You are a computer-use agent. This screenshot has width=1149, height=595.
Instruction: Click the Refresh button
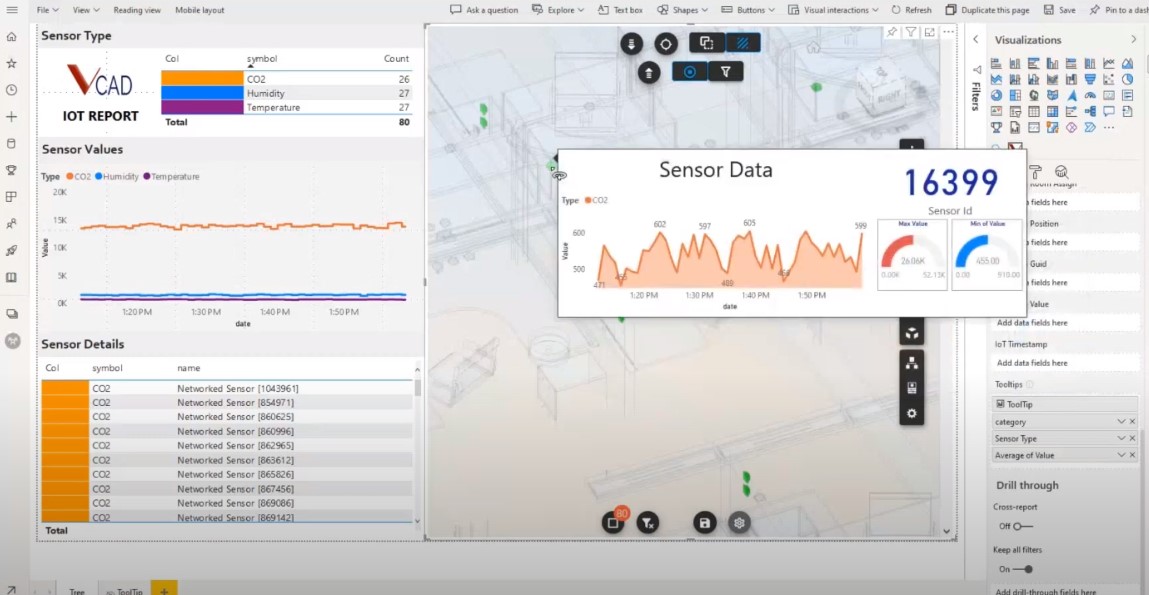912,10
